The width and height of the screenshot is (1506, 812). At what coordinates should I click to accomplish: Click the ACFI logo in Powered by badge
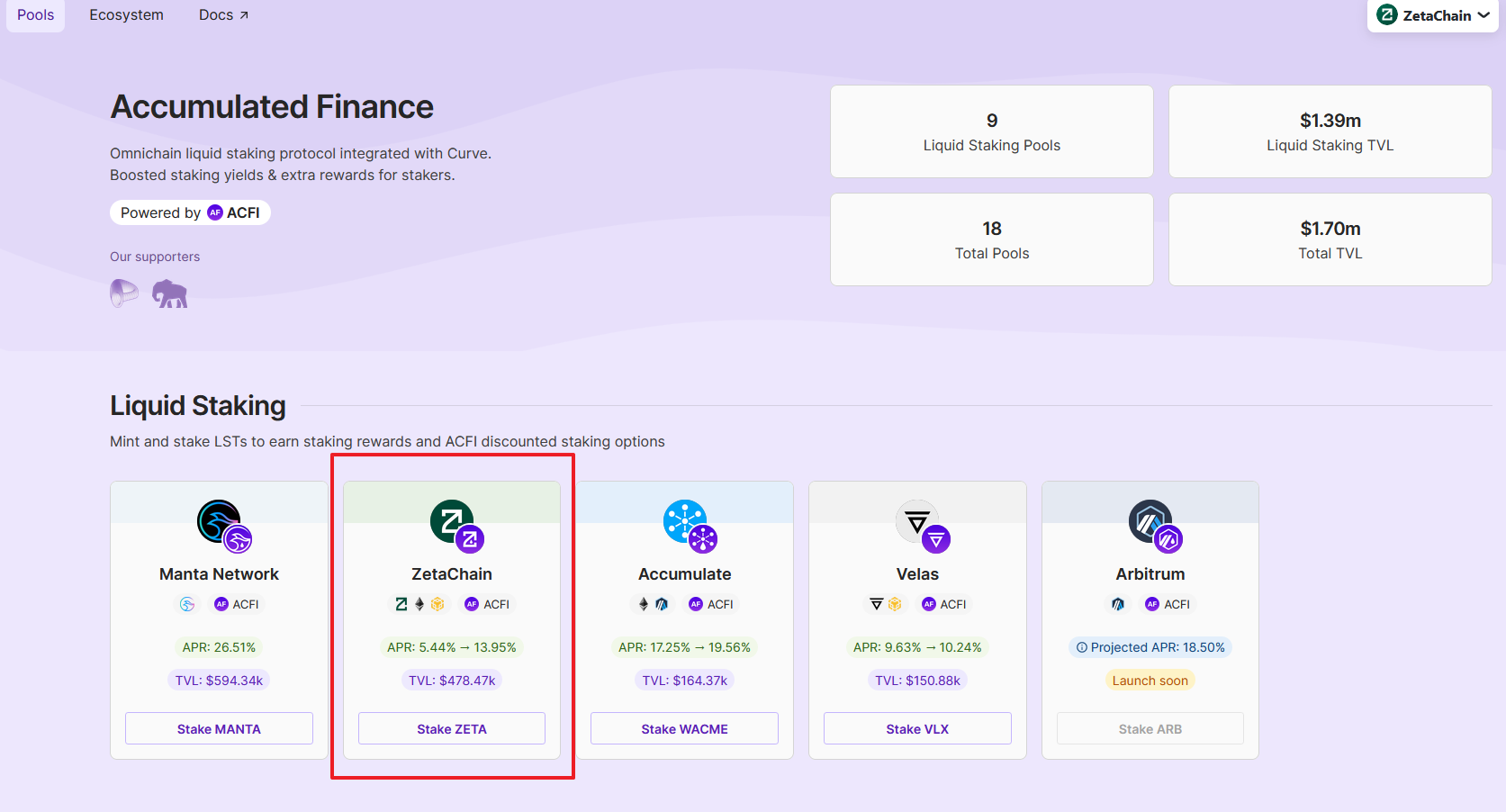coord(215,212)
